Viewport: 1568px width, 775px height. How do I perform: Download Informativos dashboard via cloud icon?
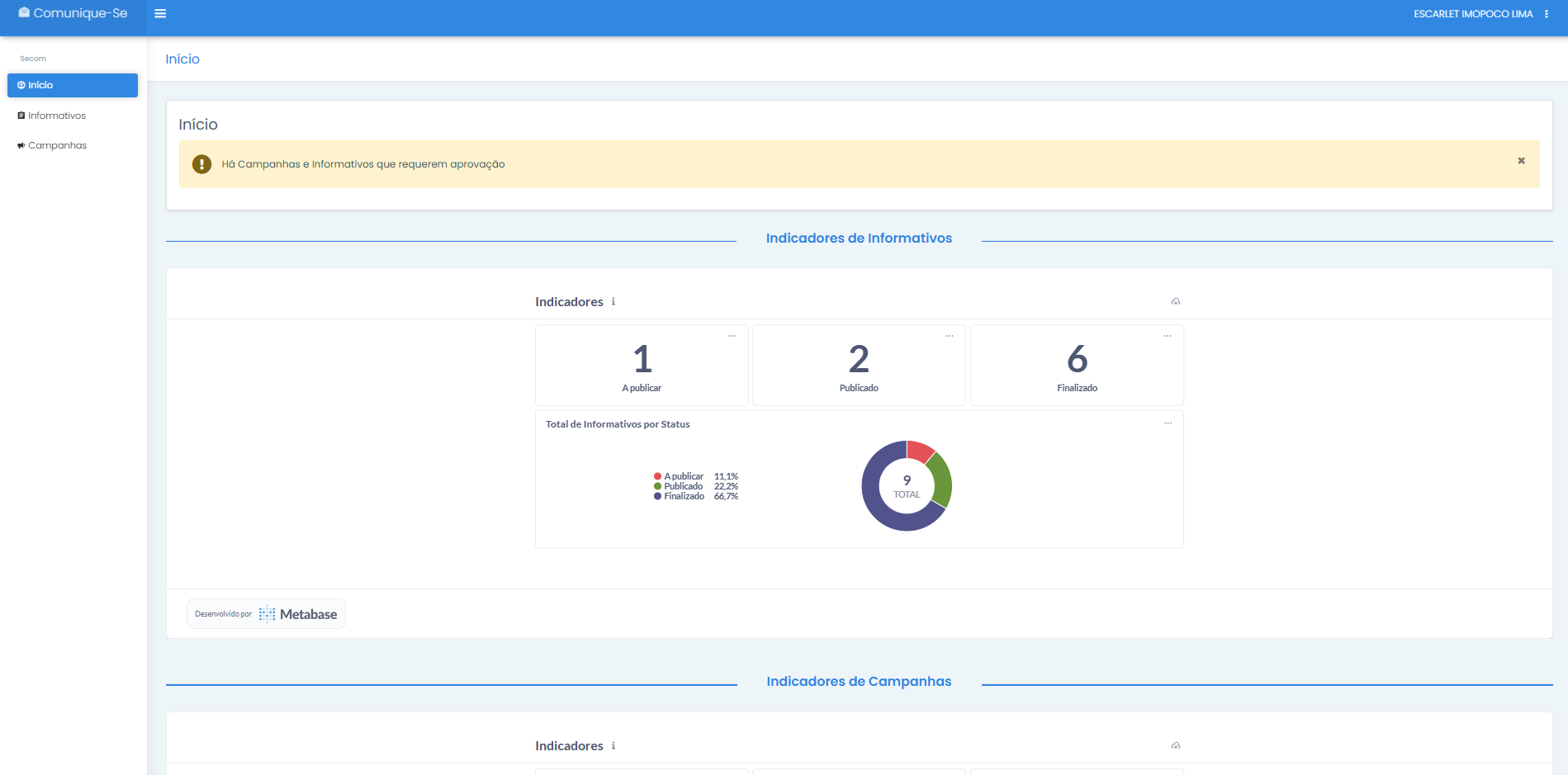coord(1175,302)
